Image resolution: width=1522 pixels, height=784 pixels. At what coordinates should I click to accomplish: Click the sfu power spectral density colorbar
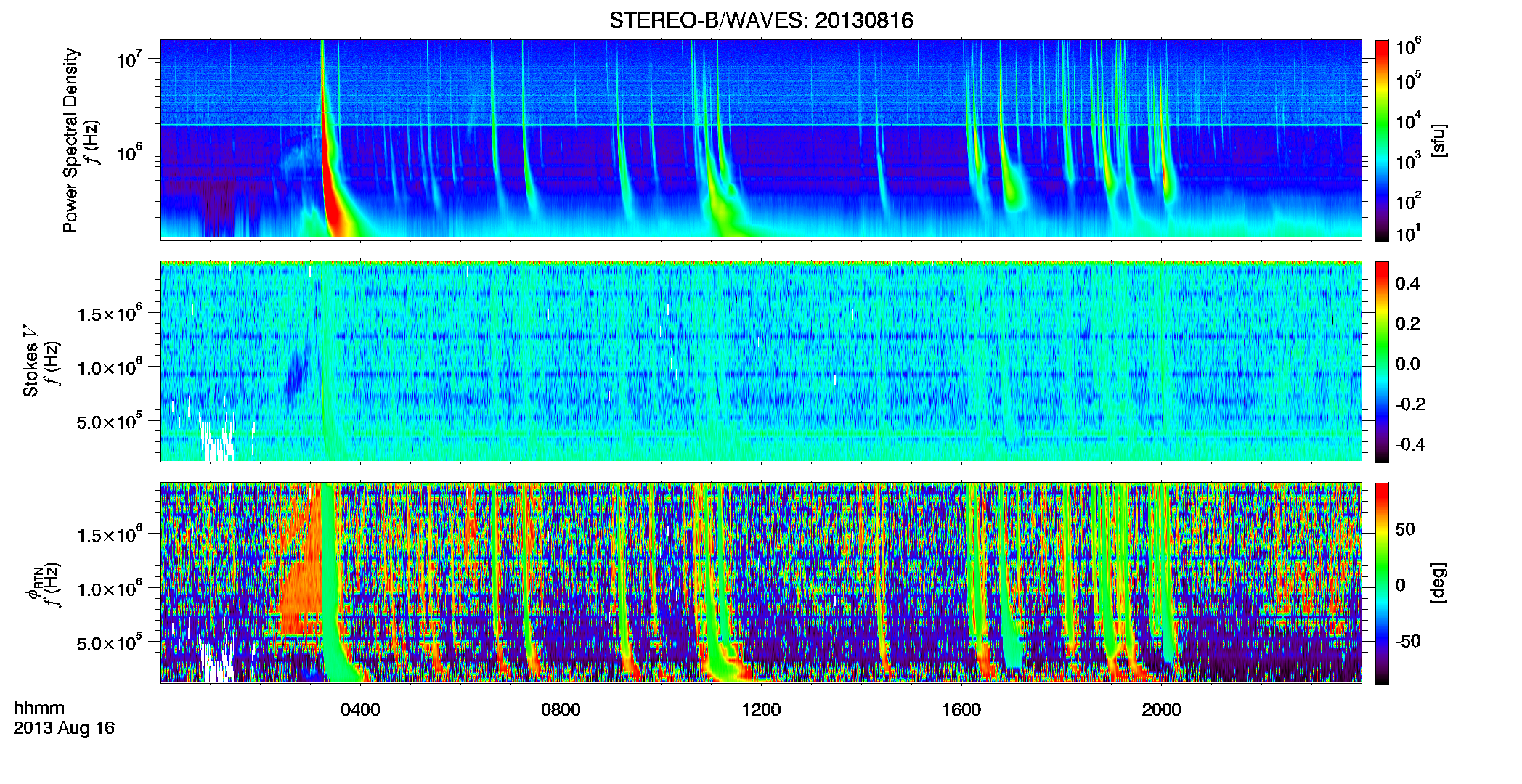(x=1382, y=140)
